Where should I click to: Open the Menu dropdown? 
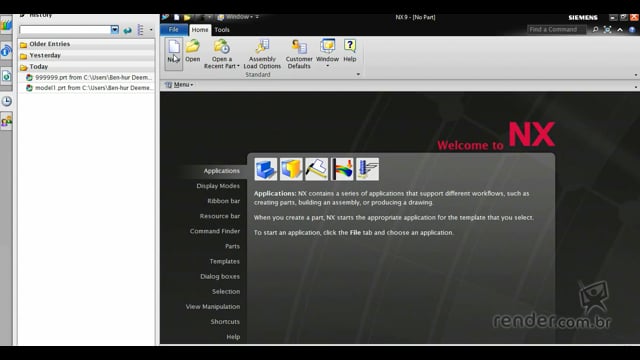coord(179,84)
